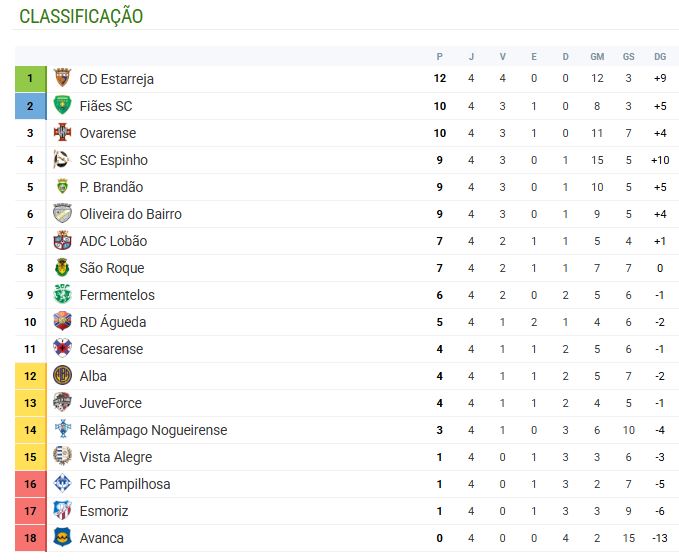Click the Esmoriz club crest
The width and height of the screenshot is (679, 560).
(x=62, y=511)
